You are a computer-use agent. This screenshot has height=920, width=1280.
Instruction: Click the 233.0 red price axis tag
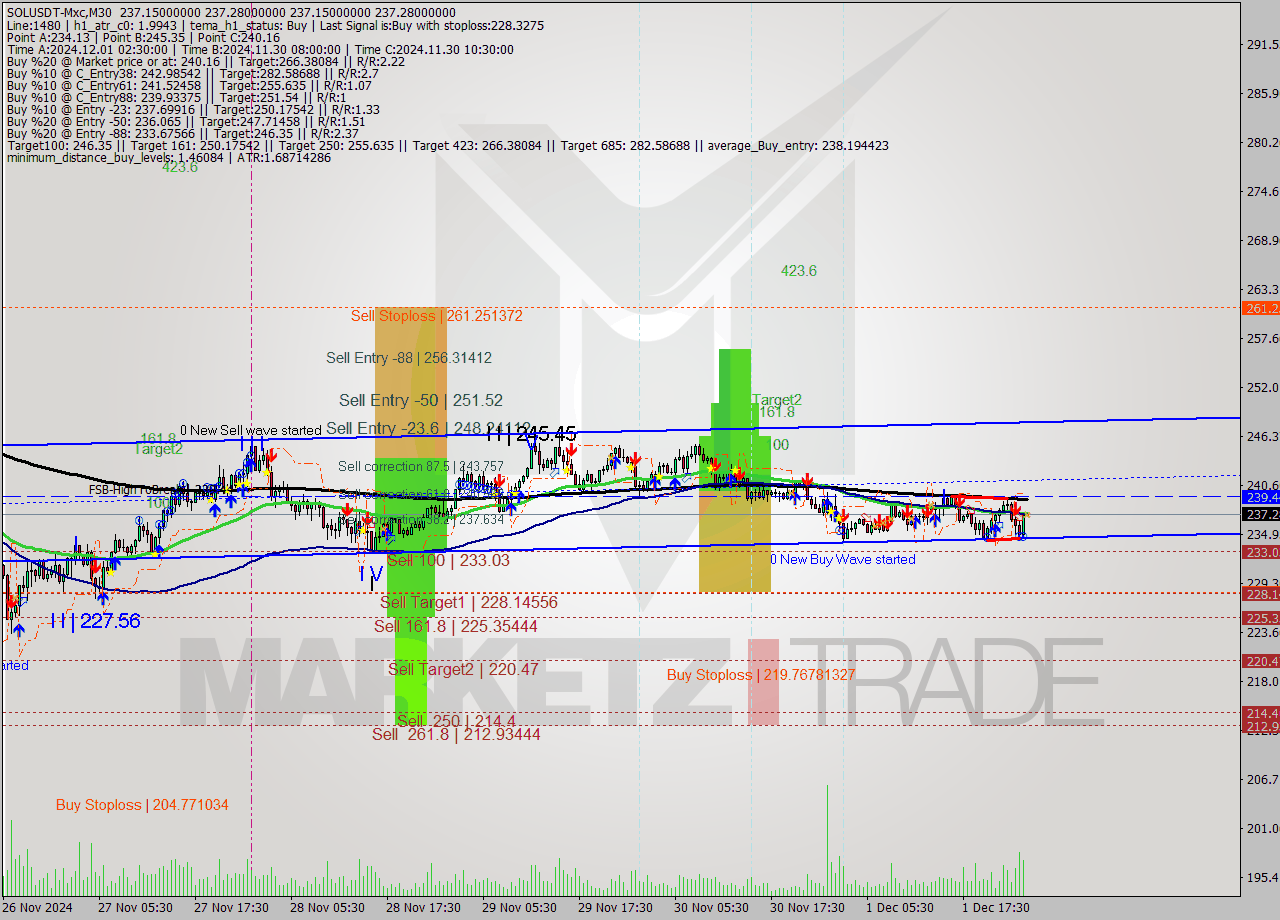point(1260,552)
